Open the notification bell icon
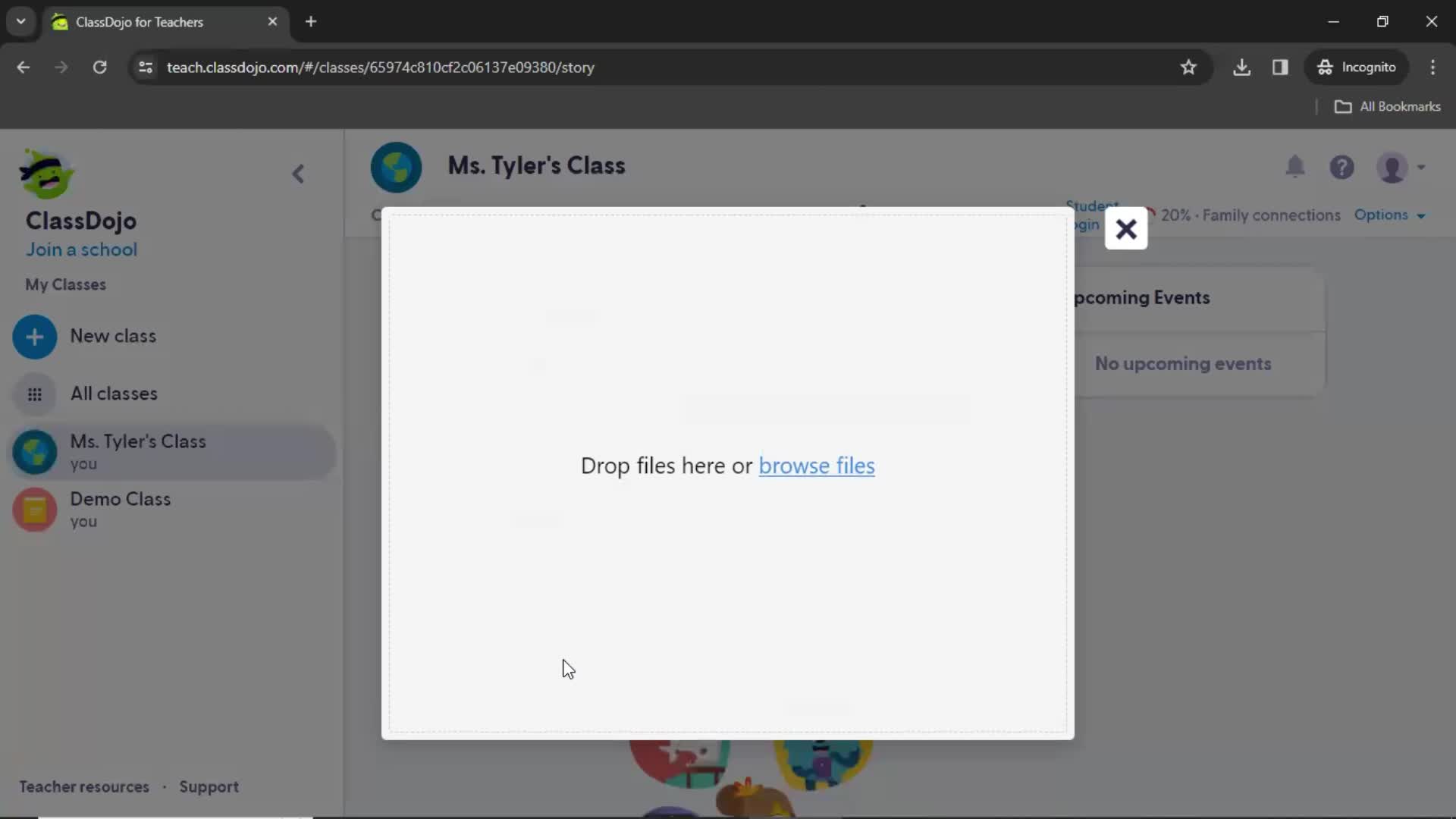 (x=1296, y=167)
